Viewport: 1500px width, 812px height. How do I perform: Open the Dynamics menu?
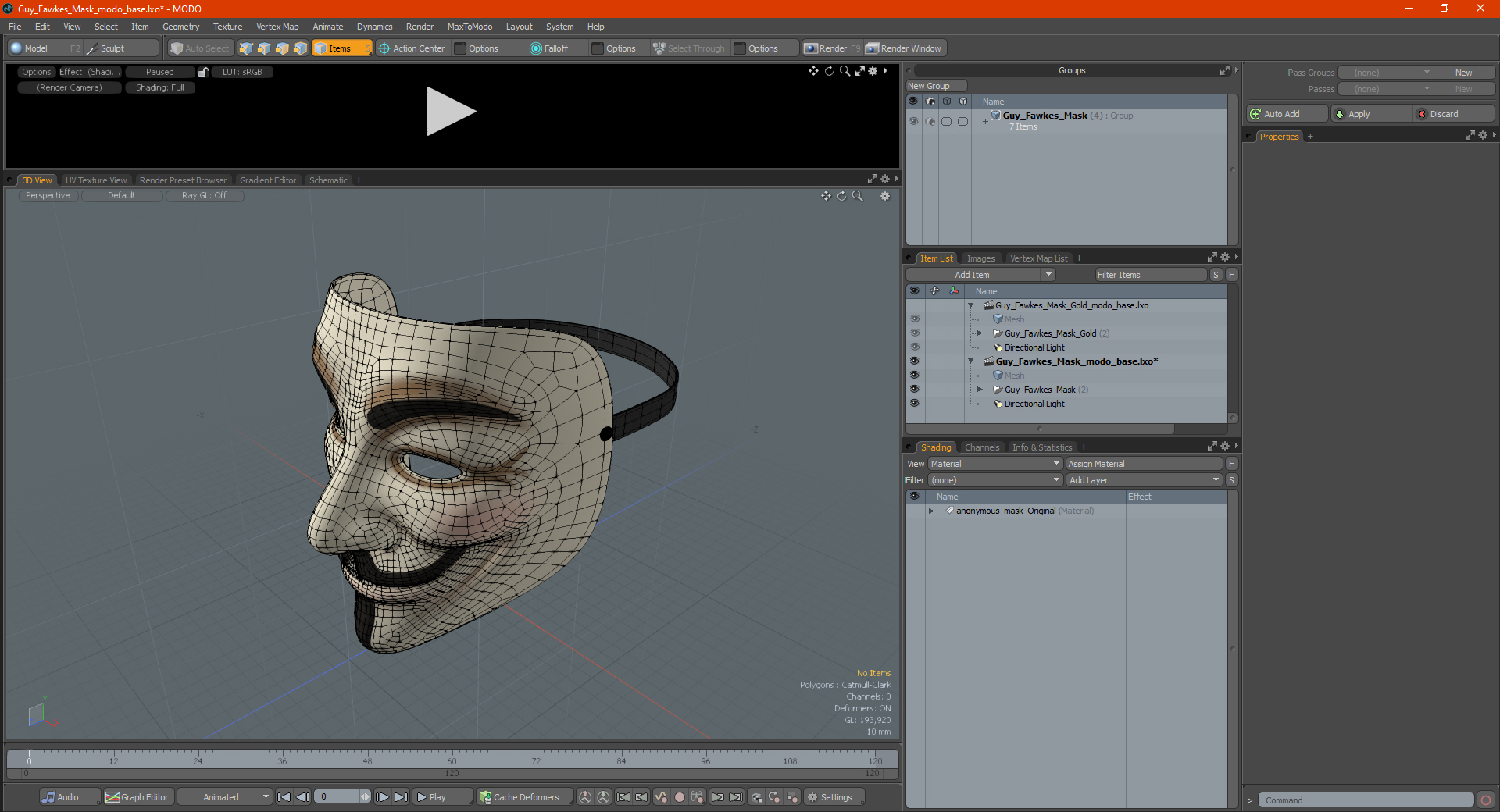pyautogui.click(x=374, y=27)
